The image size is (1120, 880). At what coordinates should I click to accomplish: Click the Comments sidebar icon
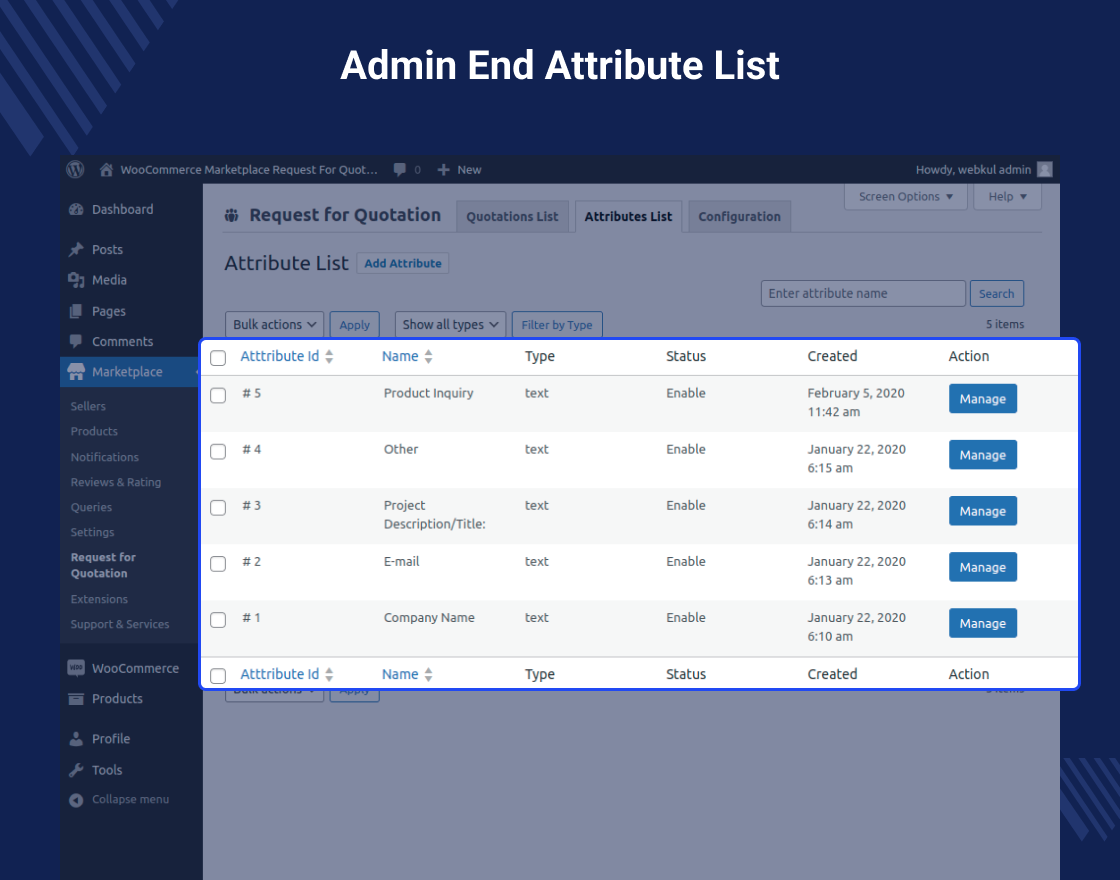76,341
